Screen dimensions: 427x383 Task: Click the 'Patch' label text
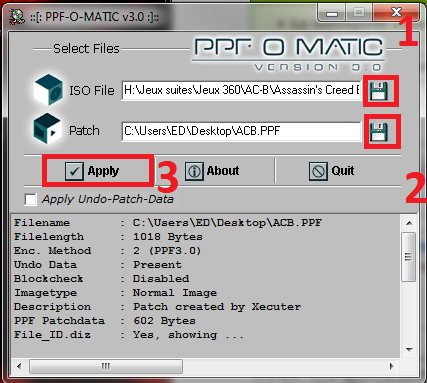tap(84, 131)
